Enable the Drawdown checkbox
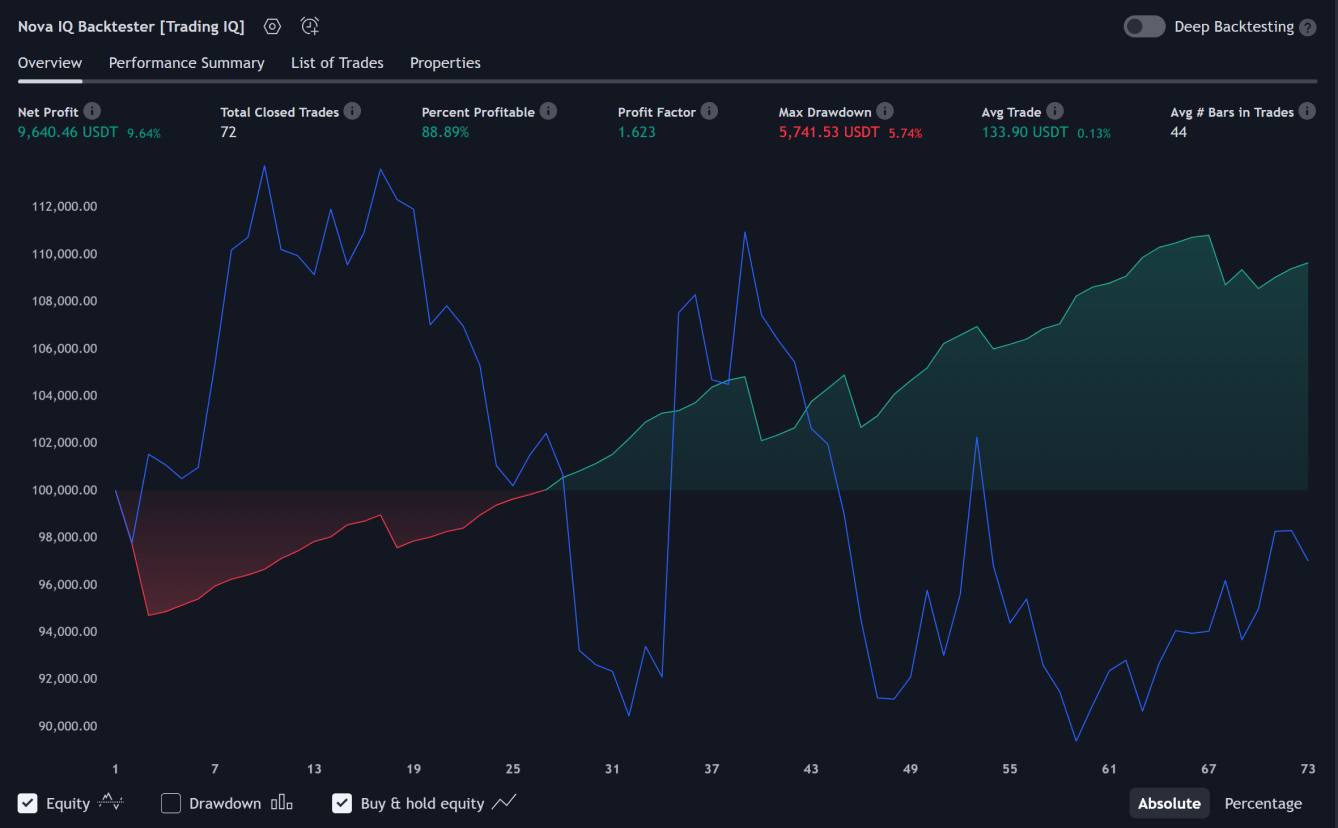The image size is (1338, 828). [x=171, y=803]
